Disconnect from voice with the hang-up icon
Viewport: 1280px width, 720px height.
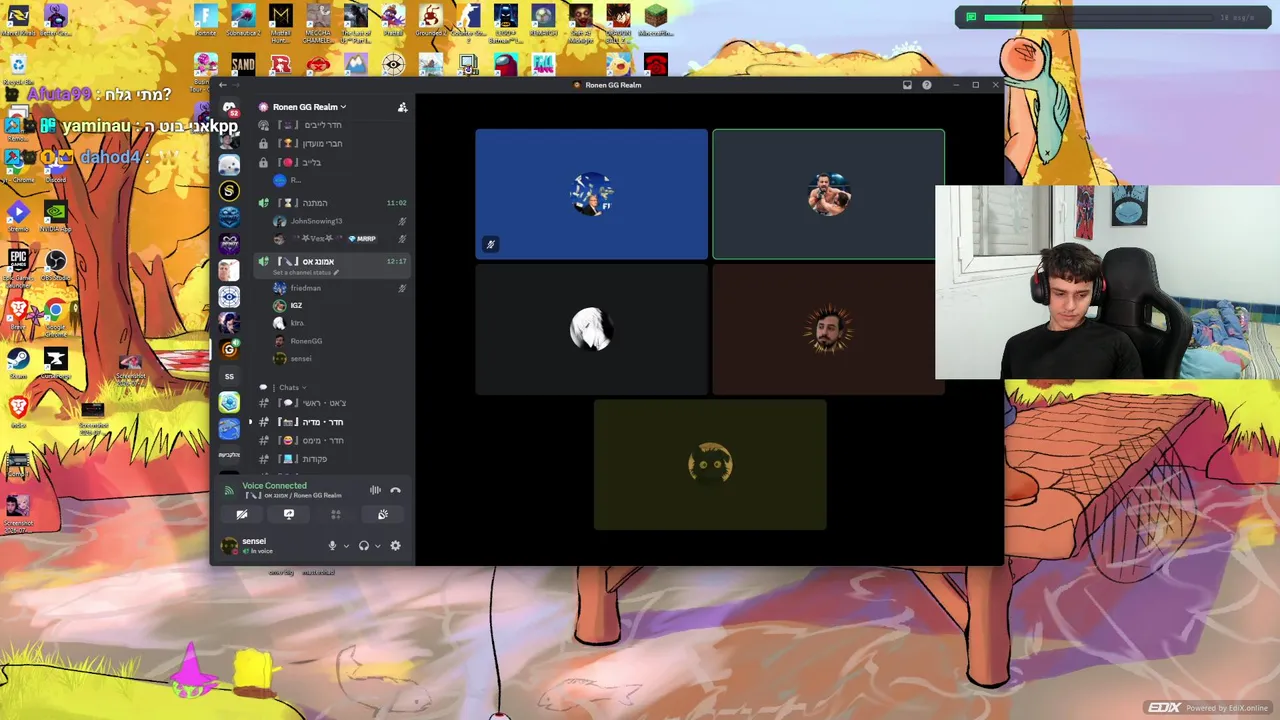click(395, 490)
